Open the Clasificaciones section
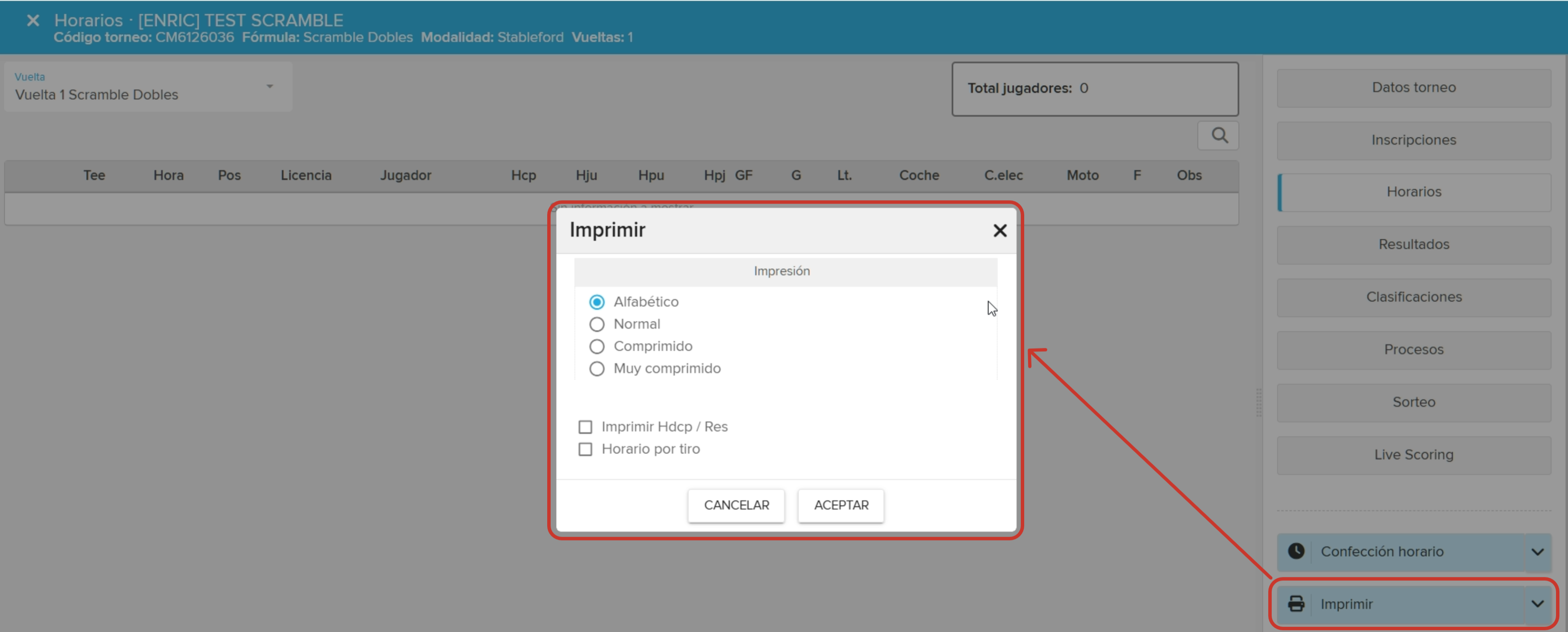The width and height of the screenshot is (1568, 632). coord(1413,297)
